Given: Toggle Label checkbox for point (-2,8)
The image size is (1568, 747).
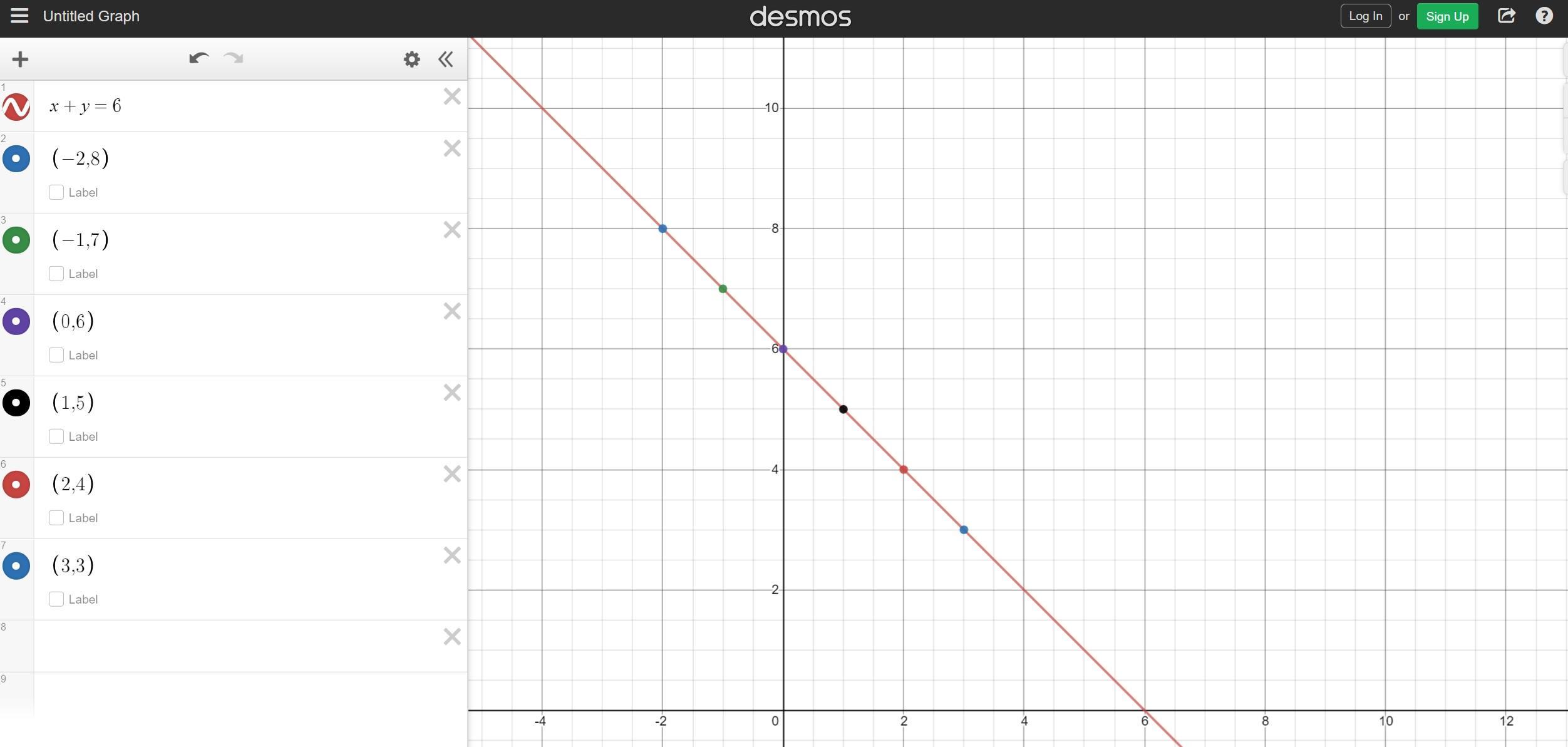Looking at the screenshot, I should click(x=55, y=192).
